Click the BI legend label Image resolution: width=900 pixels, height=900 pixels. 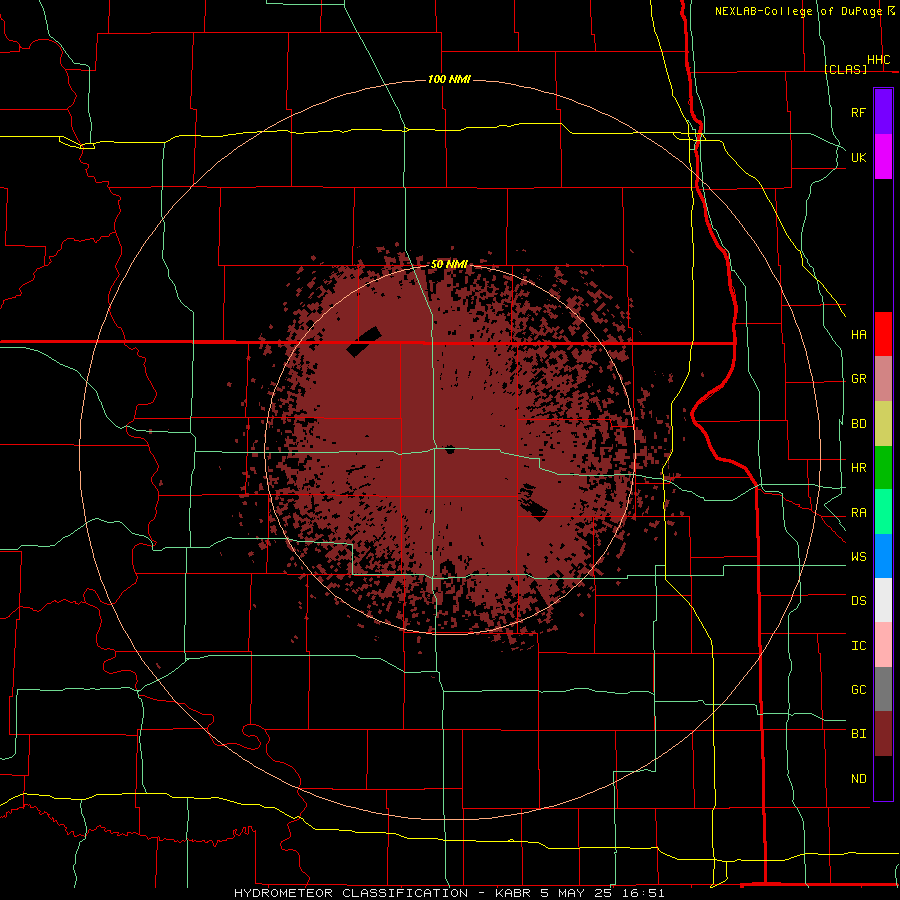(858, 734)
